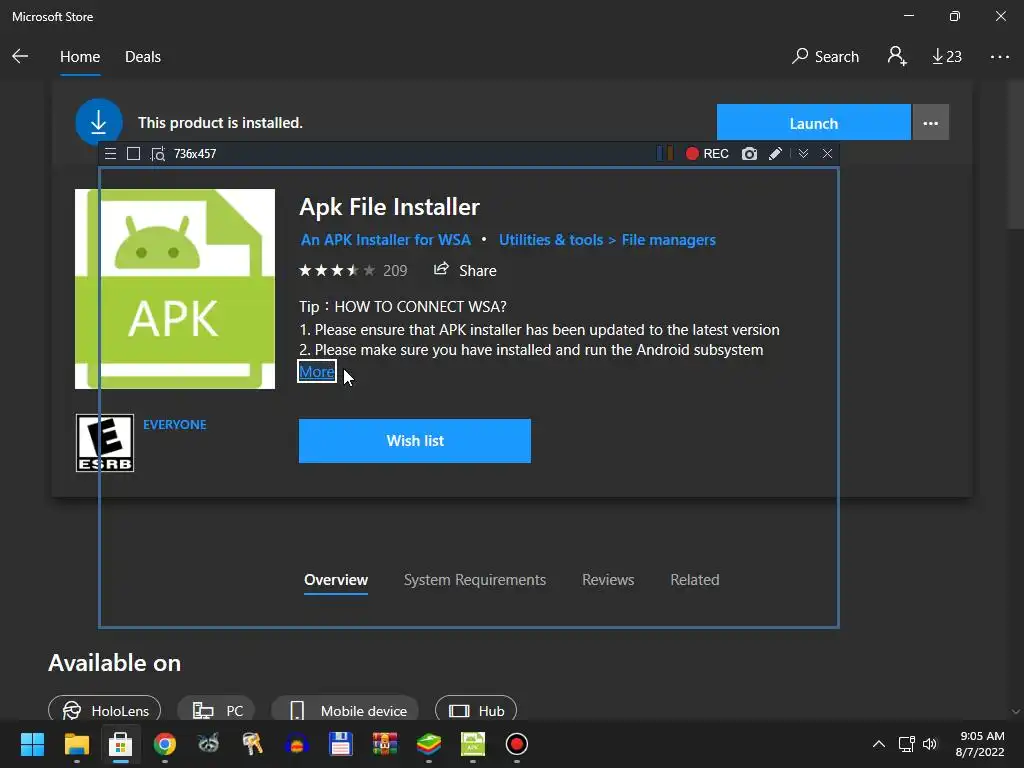
Task: Open the EVERYONE rating link
Action: coord(174,424)
